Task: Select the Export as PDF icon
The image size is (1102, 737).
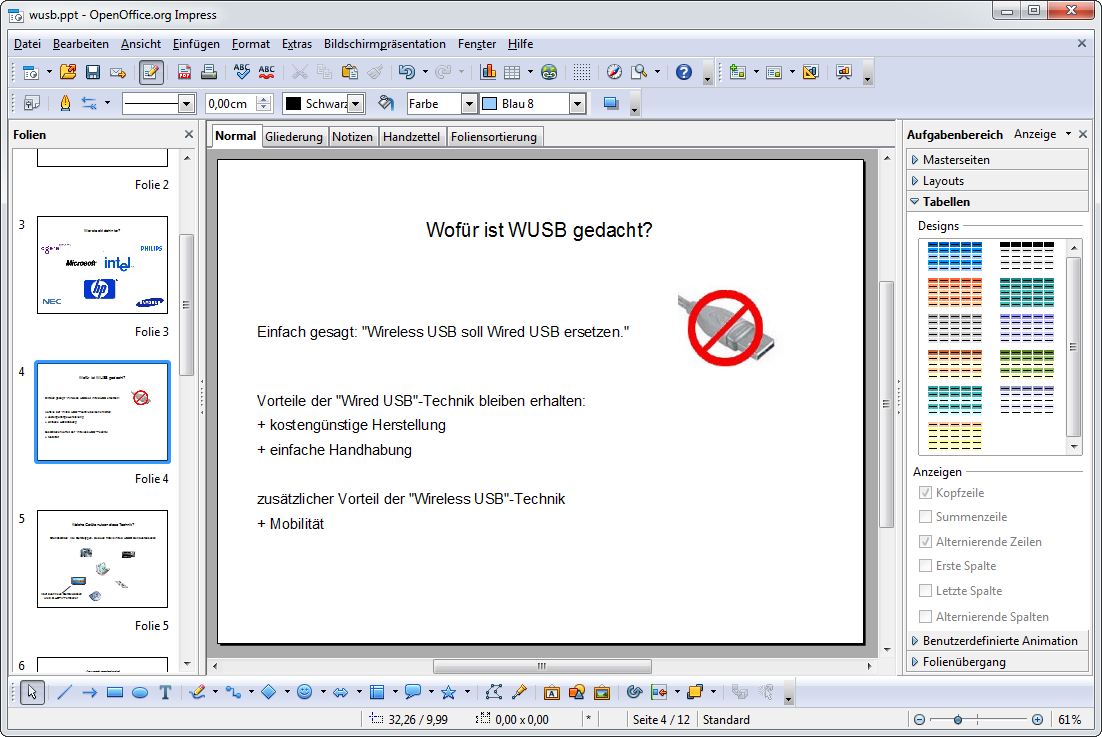Action: click(183, 70)
